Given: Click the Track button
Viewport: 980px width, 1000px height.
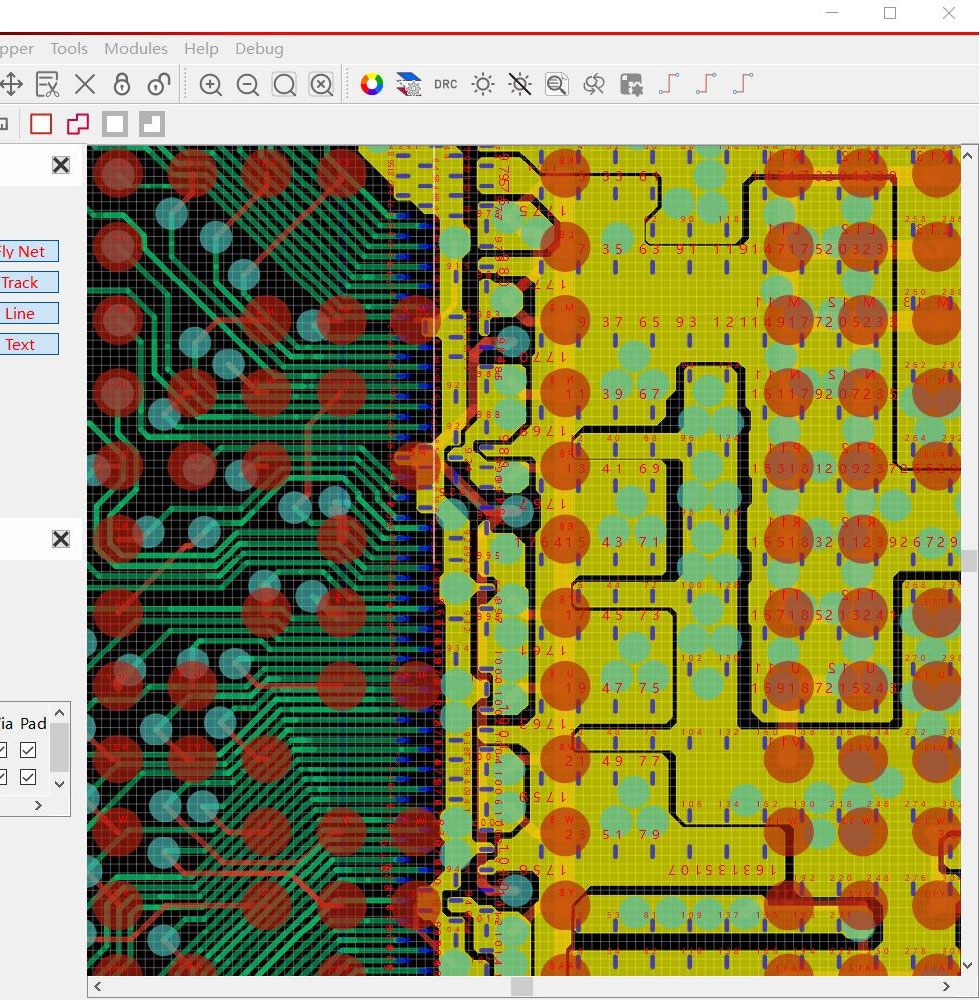Looking at the screenshot, I should click(x=28, y=282).
